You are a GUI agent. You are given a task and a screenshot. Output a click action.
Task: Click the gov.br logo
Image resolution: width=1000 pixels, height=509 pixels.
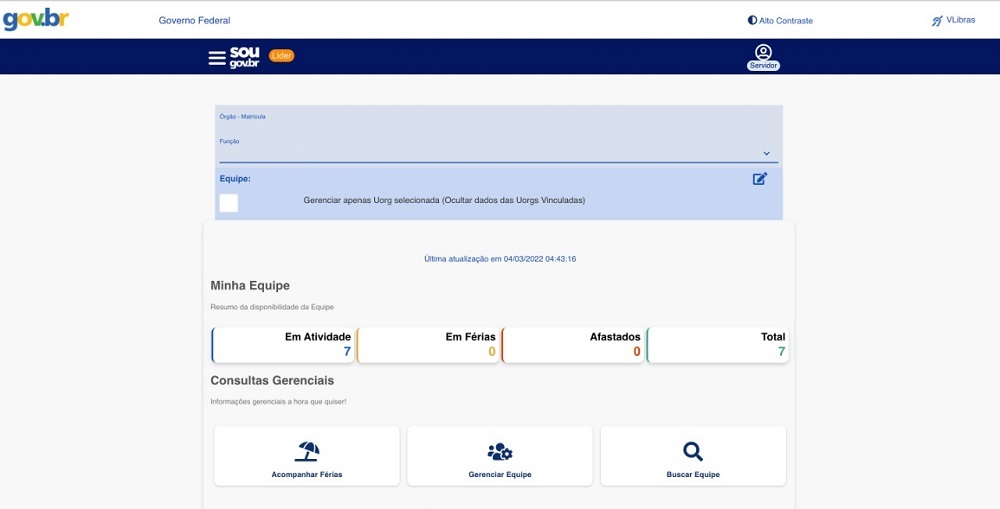(36, 20)
